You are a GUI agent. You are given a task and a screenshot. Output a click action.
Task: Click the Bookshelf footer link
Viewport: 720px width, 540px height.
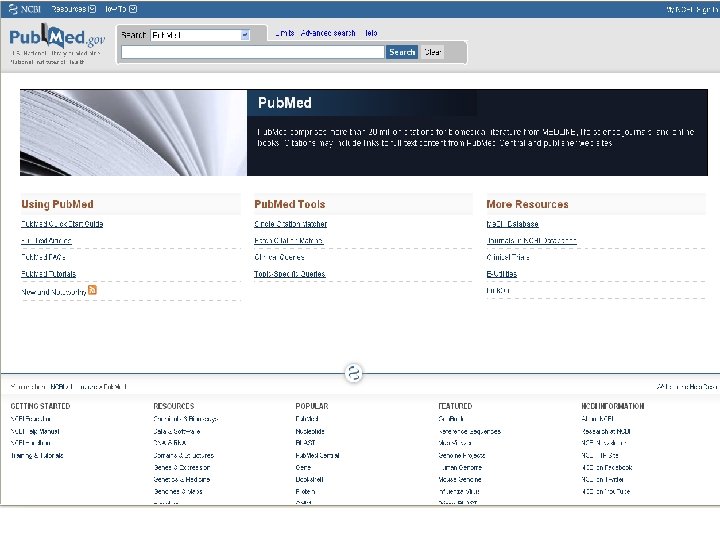tap(309, 479)
